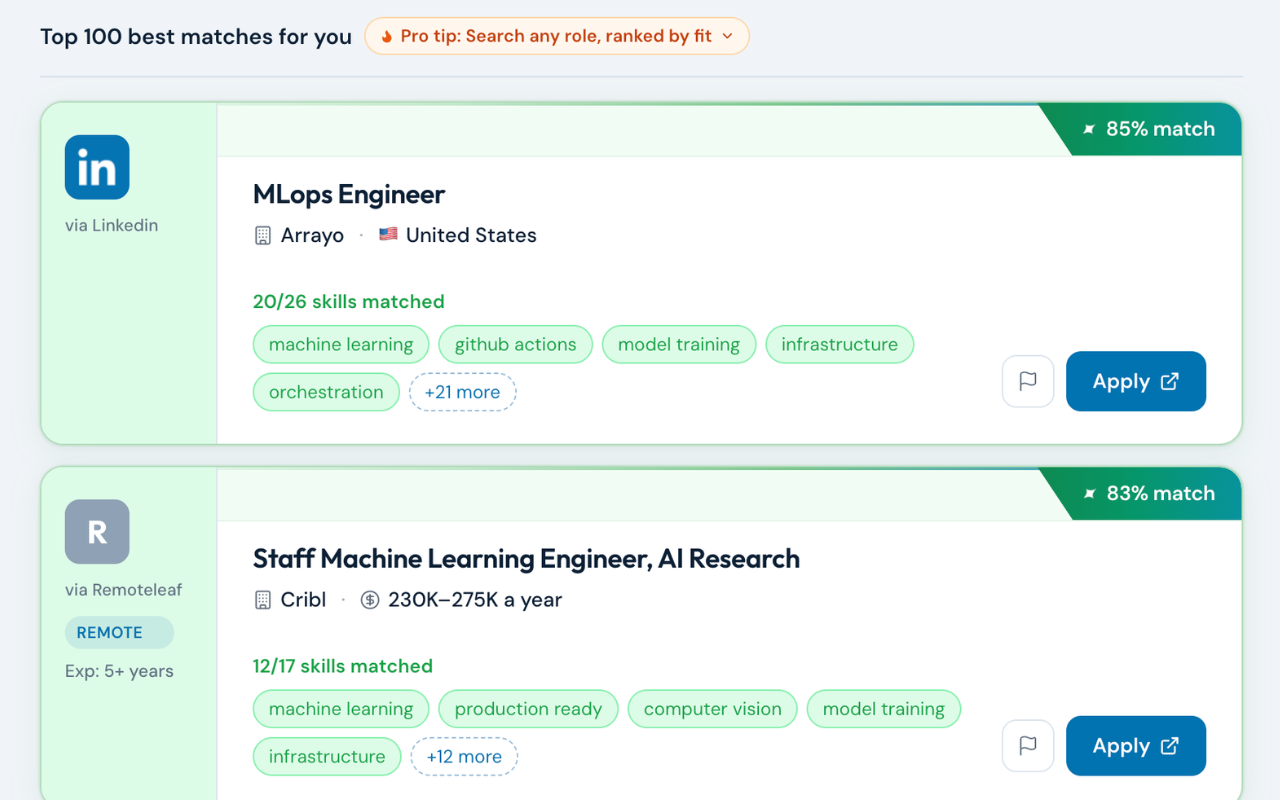Click the Cribl company name

point(304,600)
